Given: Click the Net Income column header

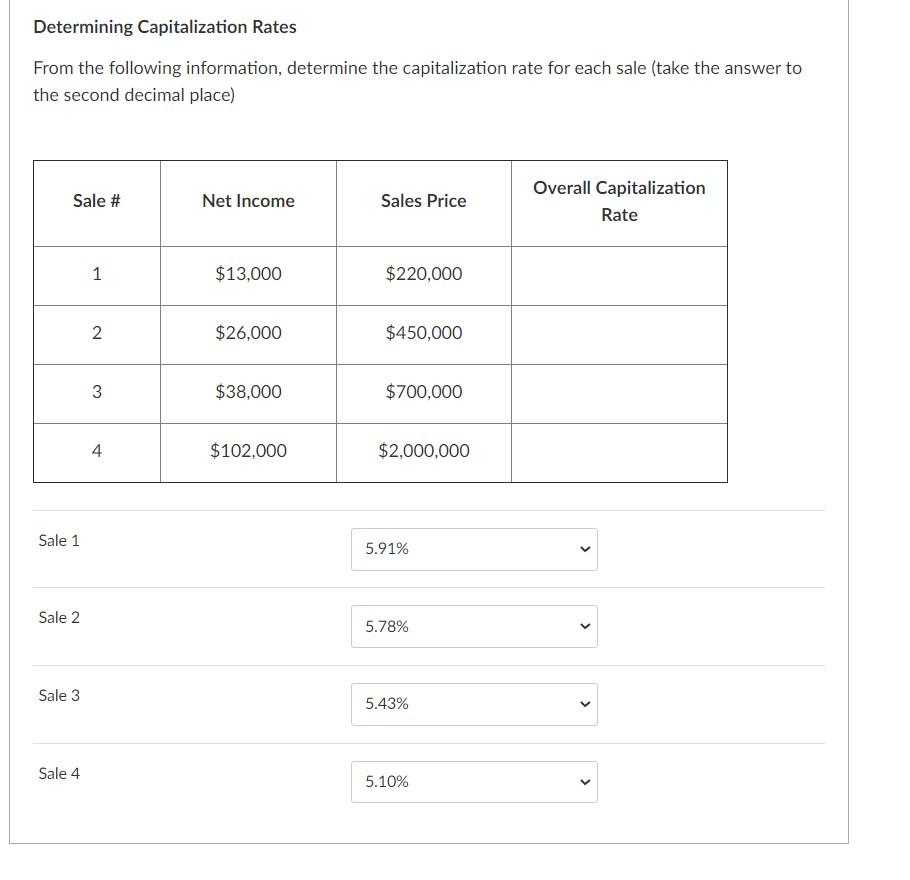Looking at the screenshot, I should click(247, 200).
